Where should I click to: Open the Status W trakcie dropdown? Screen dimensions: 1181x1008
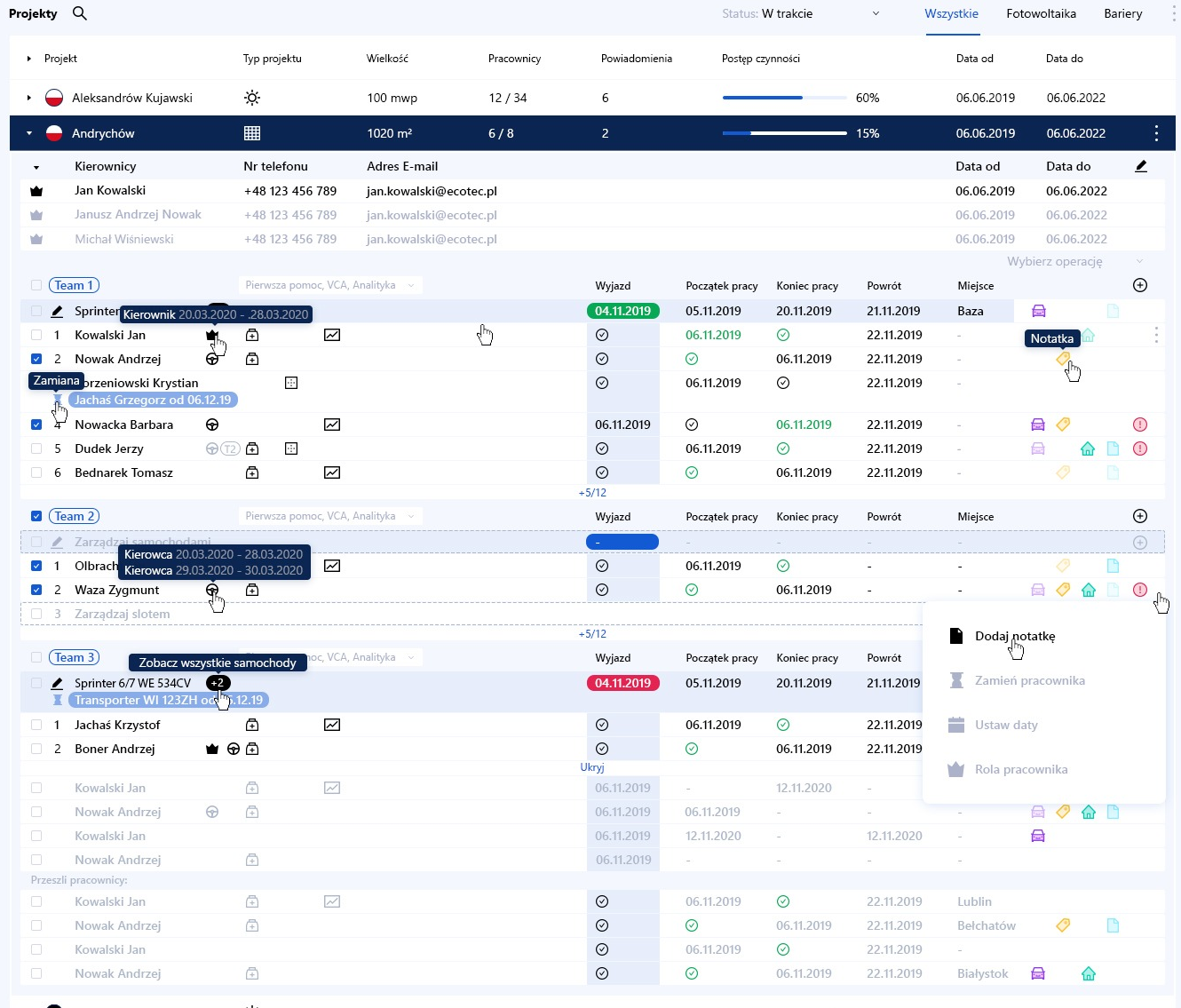[x=801, y=13]
